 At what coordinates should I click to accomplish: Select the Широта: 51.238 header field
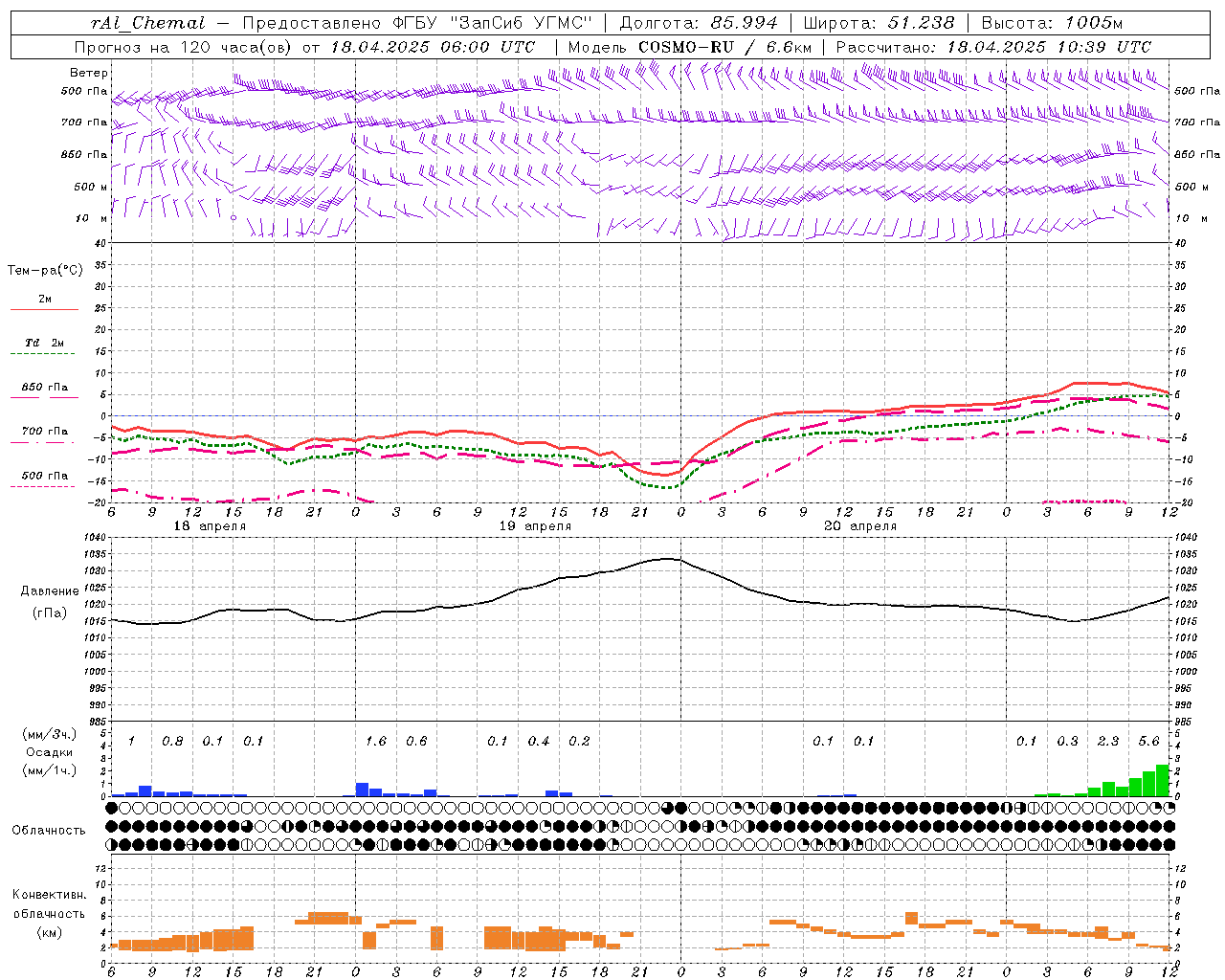tap(879, 23)
